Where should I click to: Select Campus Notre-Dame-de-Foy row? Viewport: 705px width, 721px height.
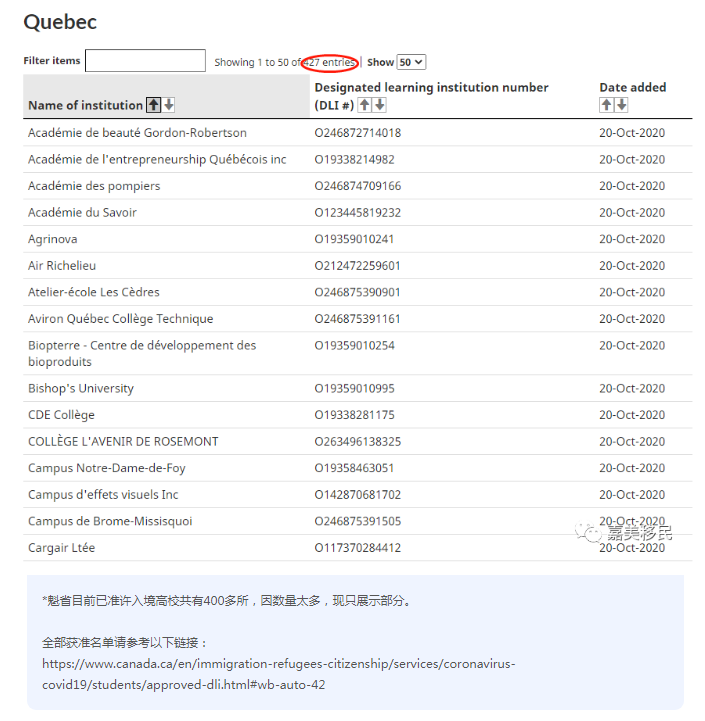pyautogui.click(x=106, y=468)
